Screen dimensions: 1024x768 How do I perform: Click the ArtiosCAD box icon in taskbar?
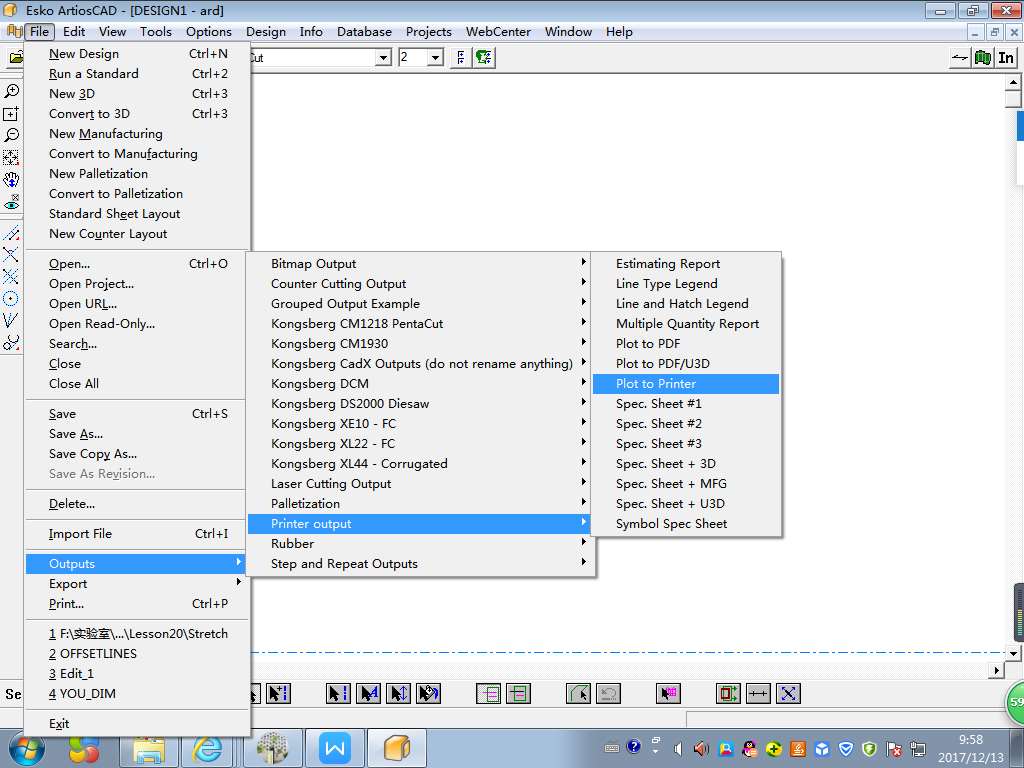[396, 747]
